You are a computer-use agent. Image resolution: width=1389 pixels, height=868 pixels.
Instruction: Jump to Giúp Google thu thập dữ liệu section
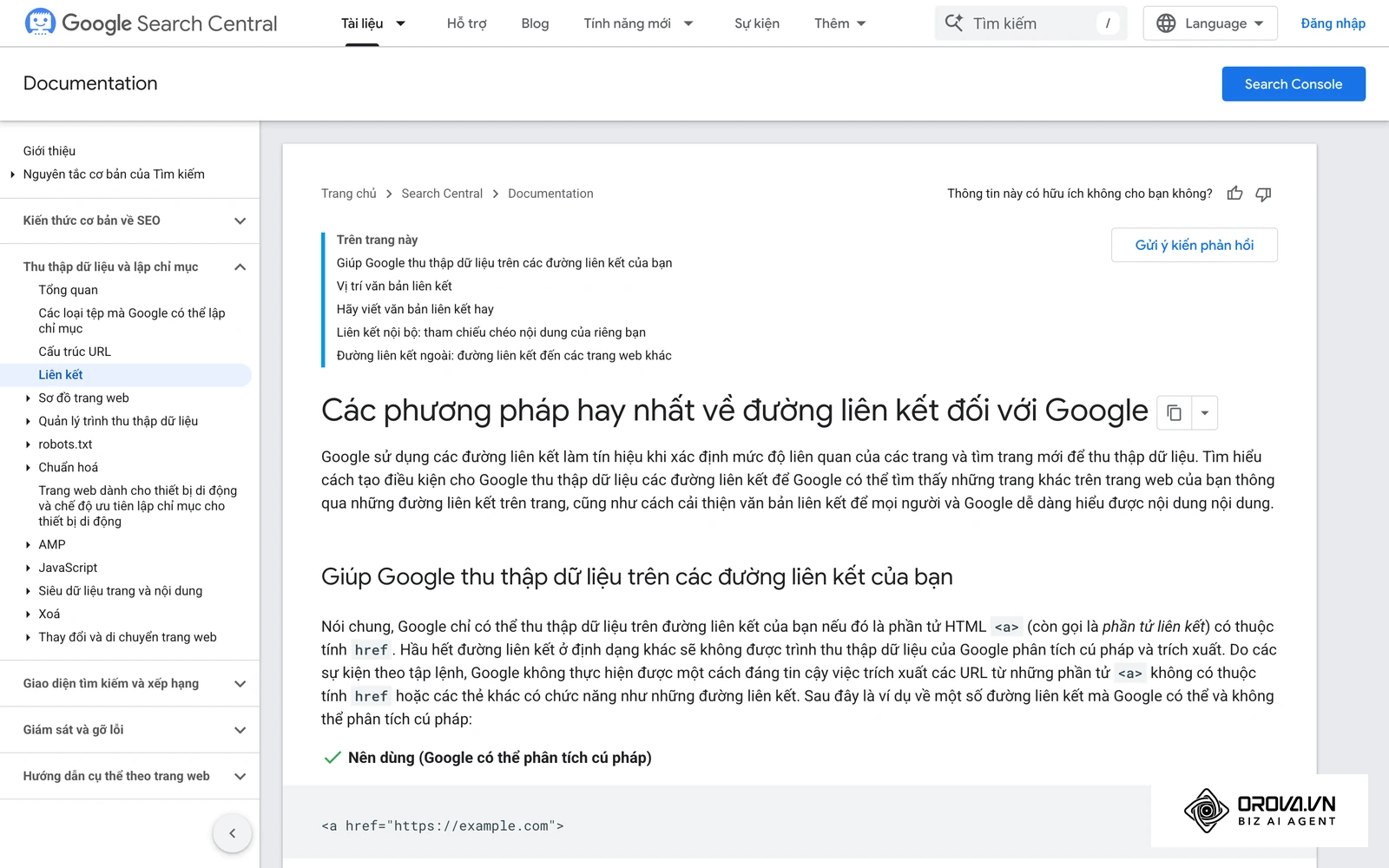[504, 263]
